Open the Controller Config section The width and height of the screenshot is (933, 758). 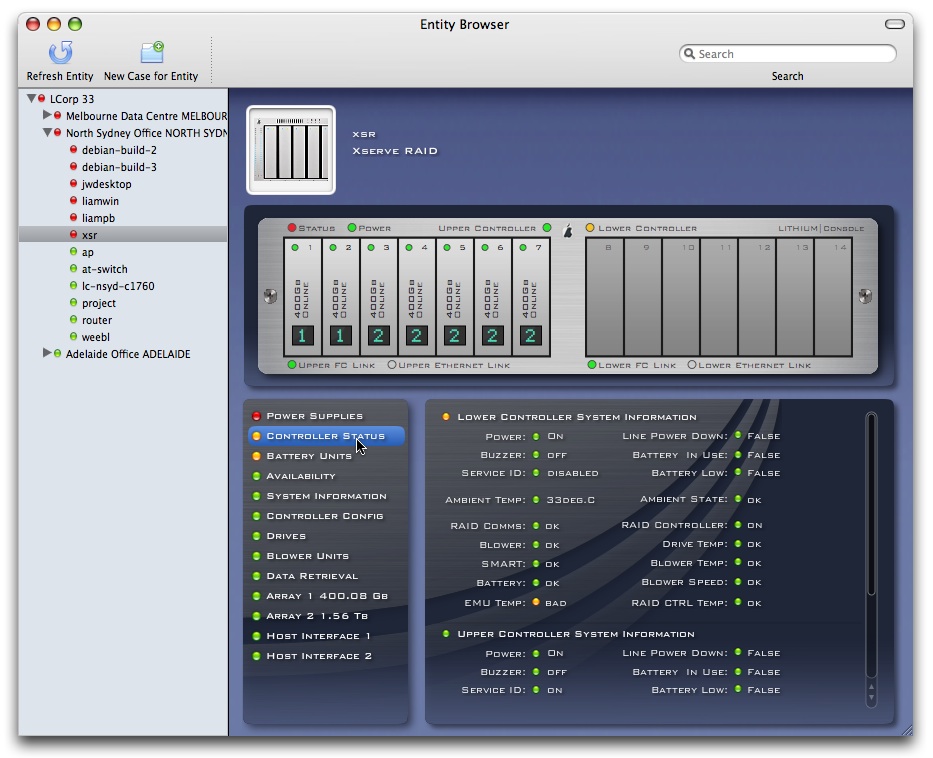pos(326,516)
